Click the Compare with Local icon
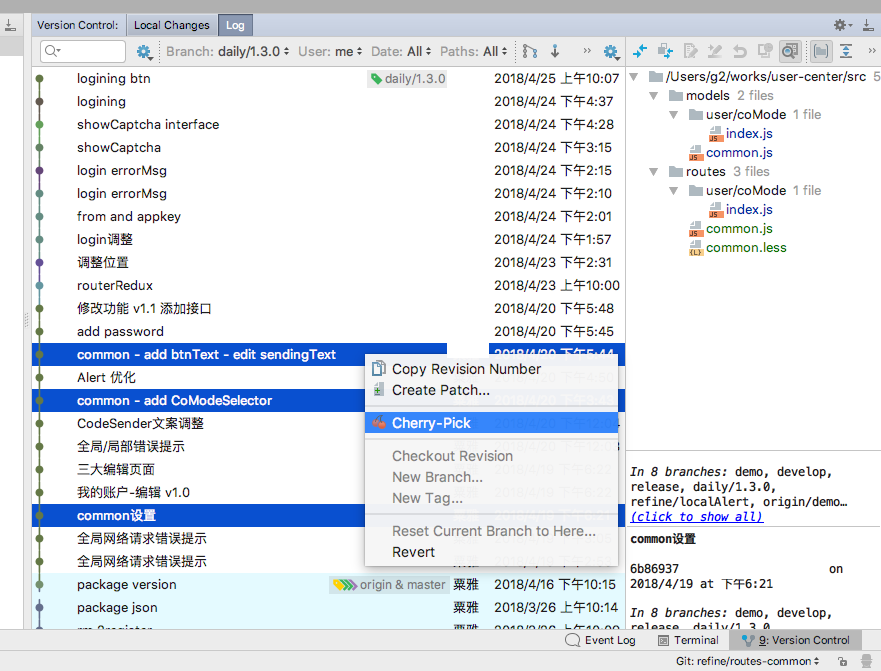Screen dimensions: 881x671 pyautogui.click(x=665, y=52)
